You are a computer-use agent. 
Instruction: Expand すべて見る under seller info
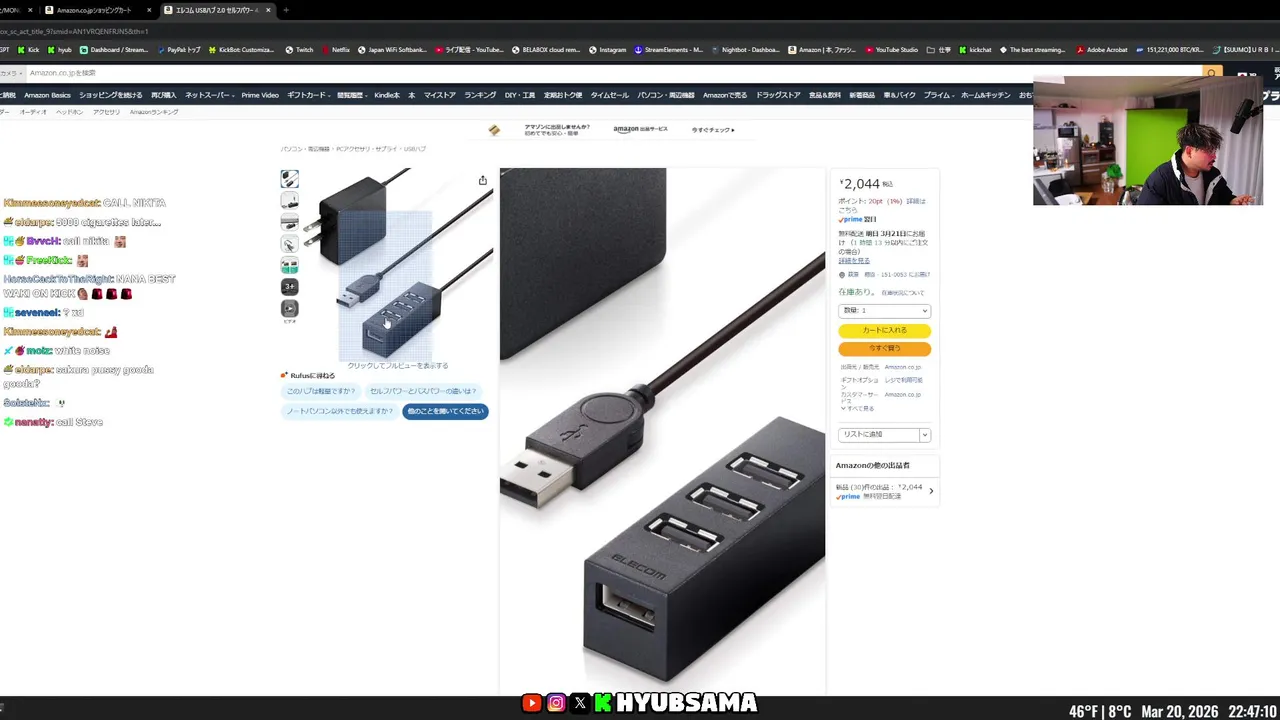coord(858,408)
